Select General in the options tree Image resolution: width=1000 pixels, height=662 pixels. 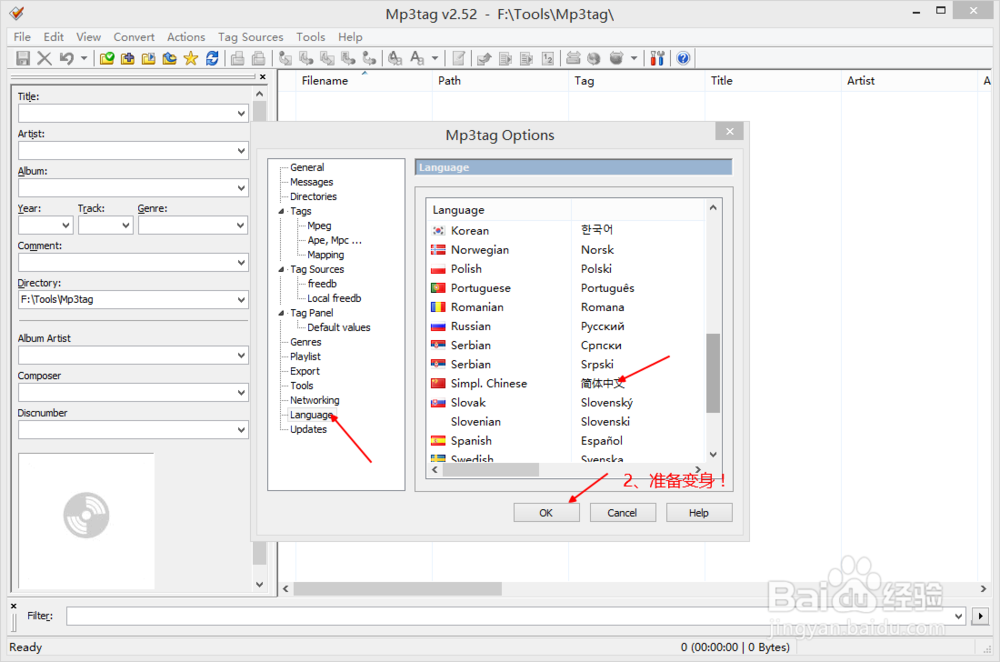(307, 167)
